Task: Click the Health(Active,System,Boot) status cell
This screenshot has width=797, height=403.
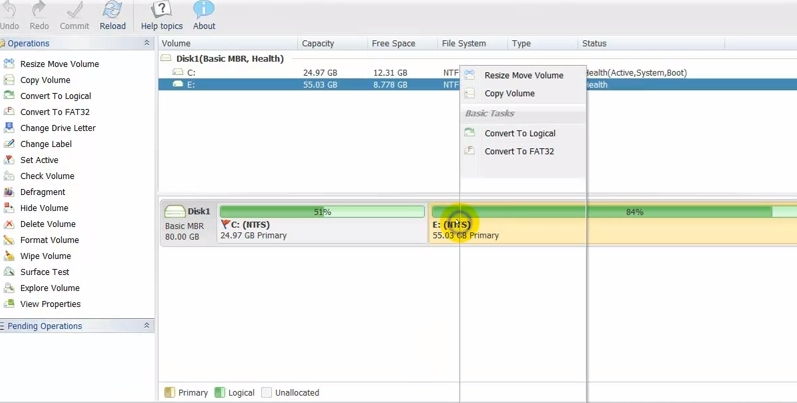Action: [x=636, y=73]
